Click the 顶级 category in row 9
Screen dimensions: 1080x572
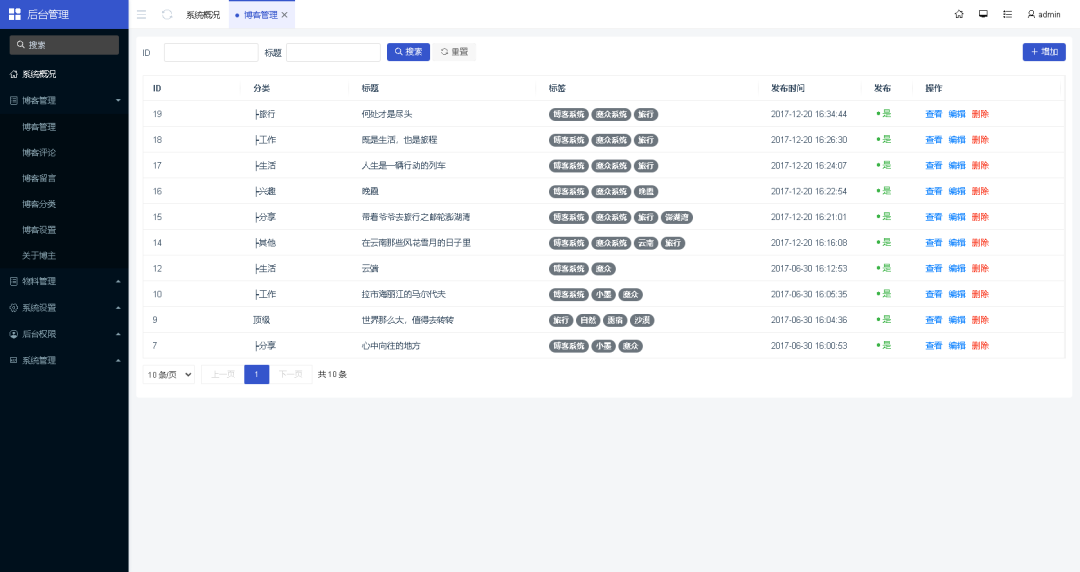click(262, 320)
